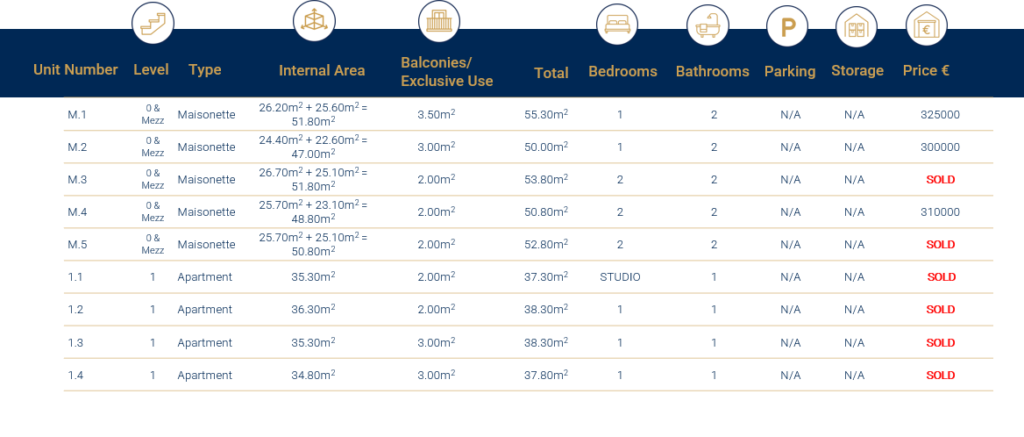Viewport: 1024px width, 437px height.
Task: Click STUDIO in the Bedrooms column
Action: coord(620,277)
